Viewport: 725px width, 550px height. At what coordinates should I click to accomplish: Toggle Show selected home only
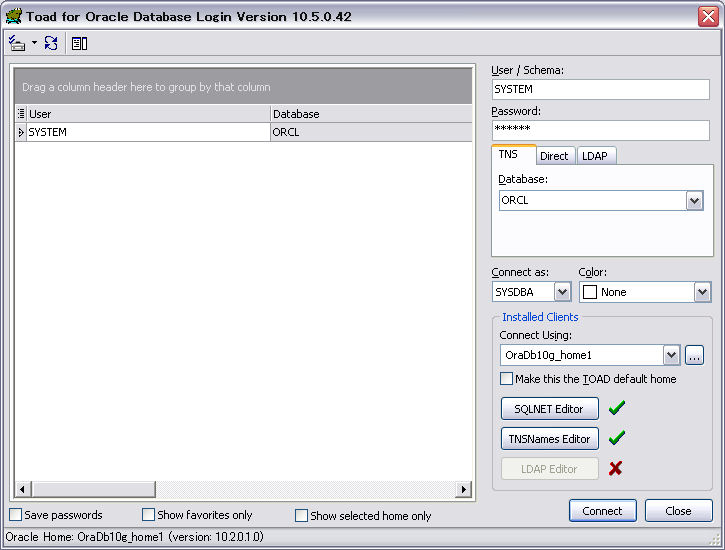(x=301, y=515)
